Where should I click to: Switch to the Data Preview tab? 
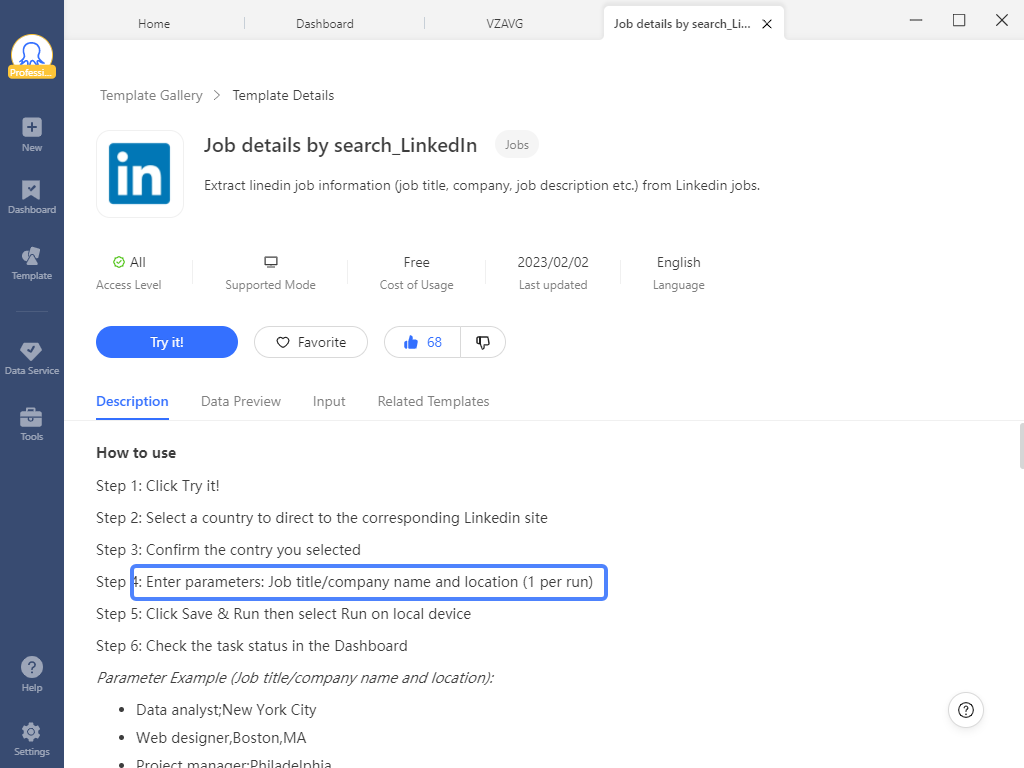[x=241, y=402]
